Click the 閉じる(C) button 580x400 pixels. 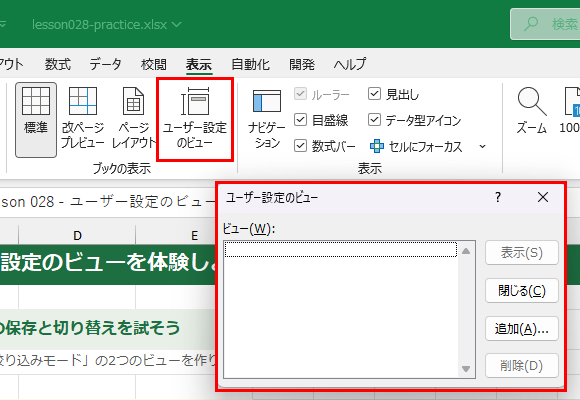coord(522,290)
